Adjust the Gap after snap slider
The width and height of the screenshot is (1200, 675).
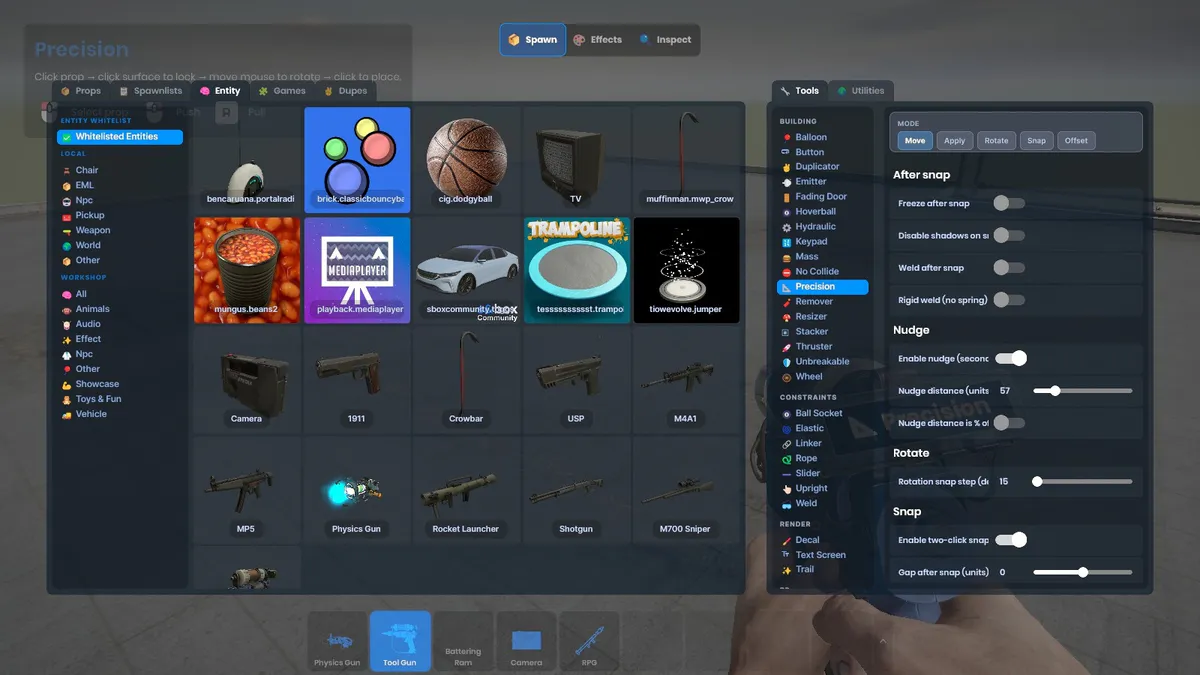pos(1083,573)
